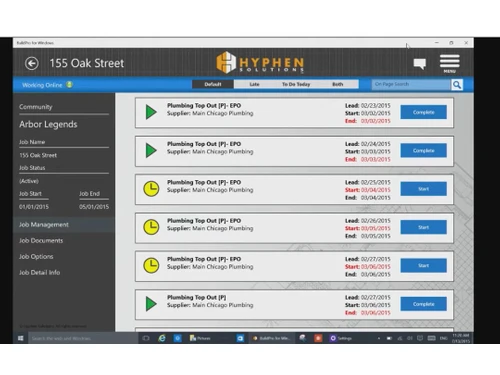
Task: Open Settings app in the taskbar
Action: click(x=341, y=338)
